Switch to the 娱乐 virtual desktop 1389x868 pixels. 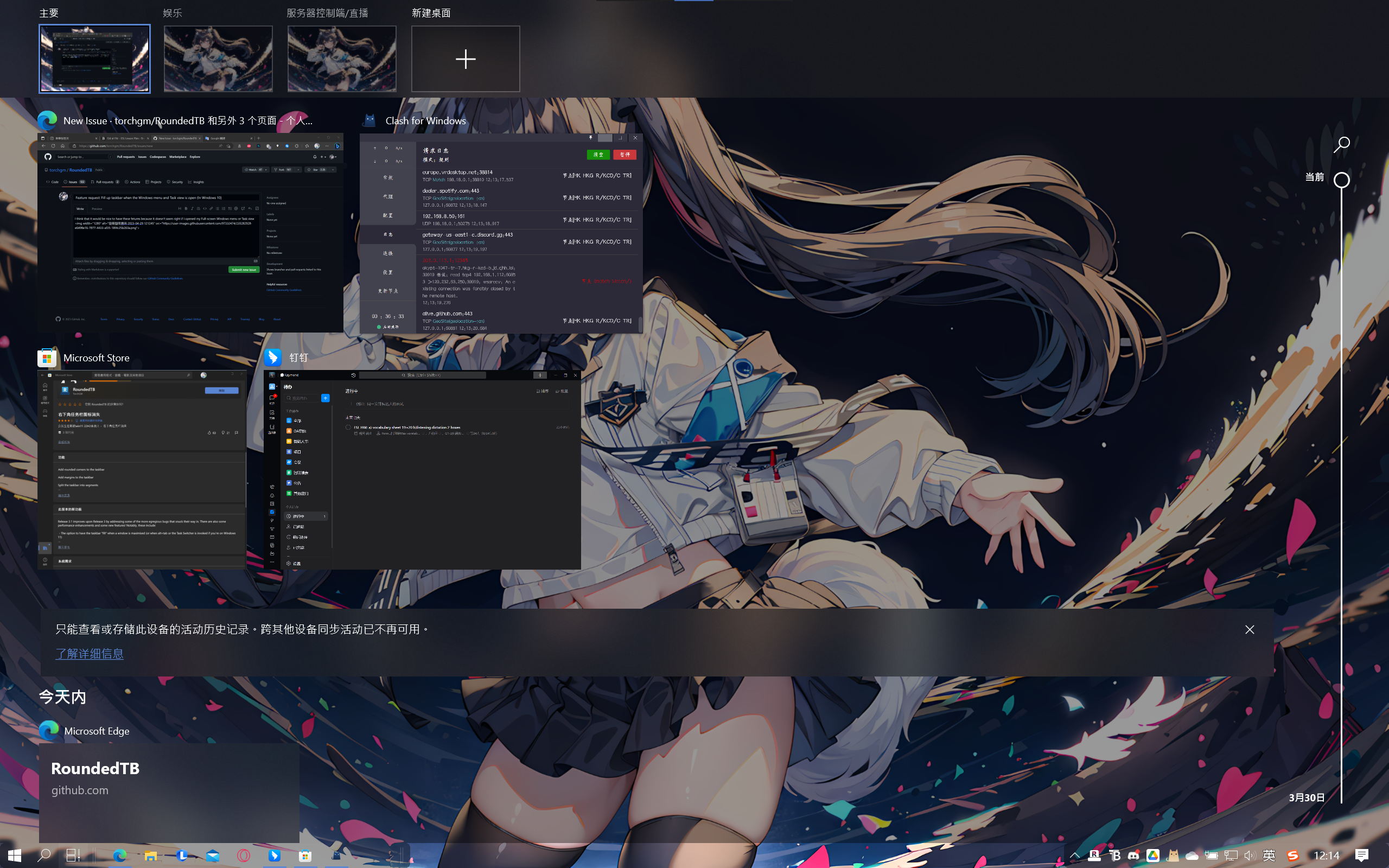218,58
